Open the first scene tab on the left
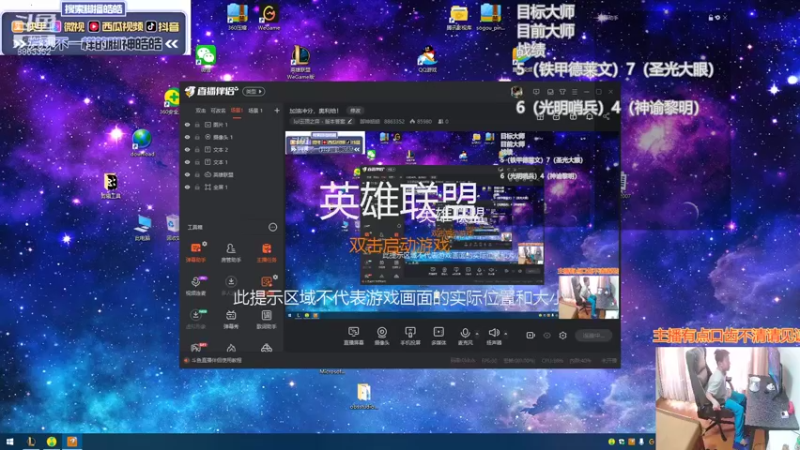The image size is (800, 450). pos(201,110)
